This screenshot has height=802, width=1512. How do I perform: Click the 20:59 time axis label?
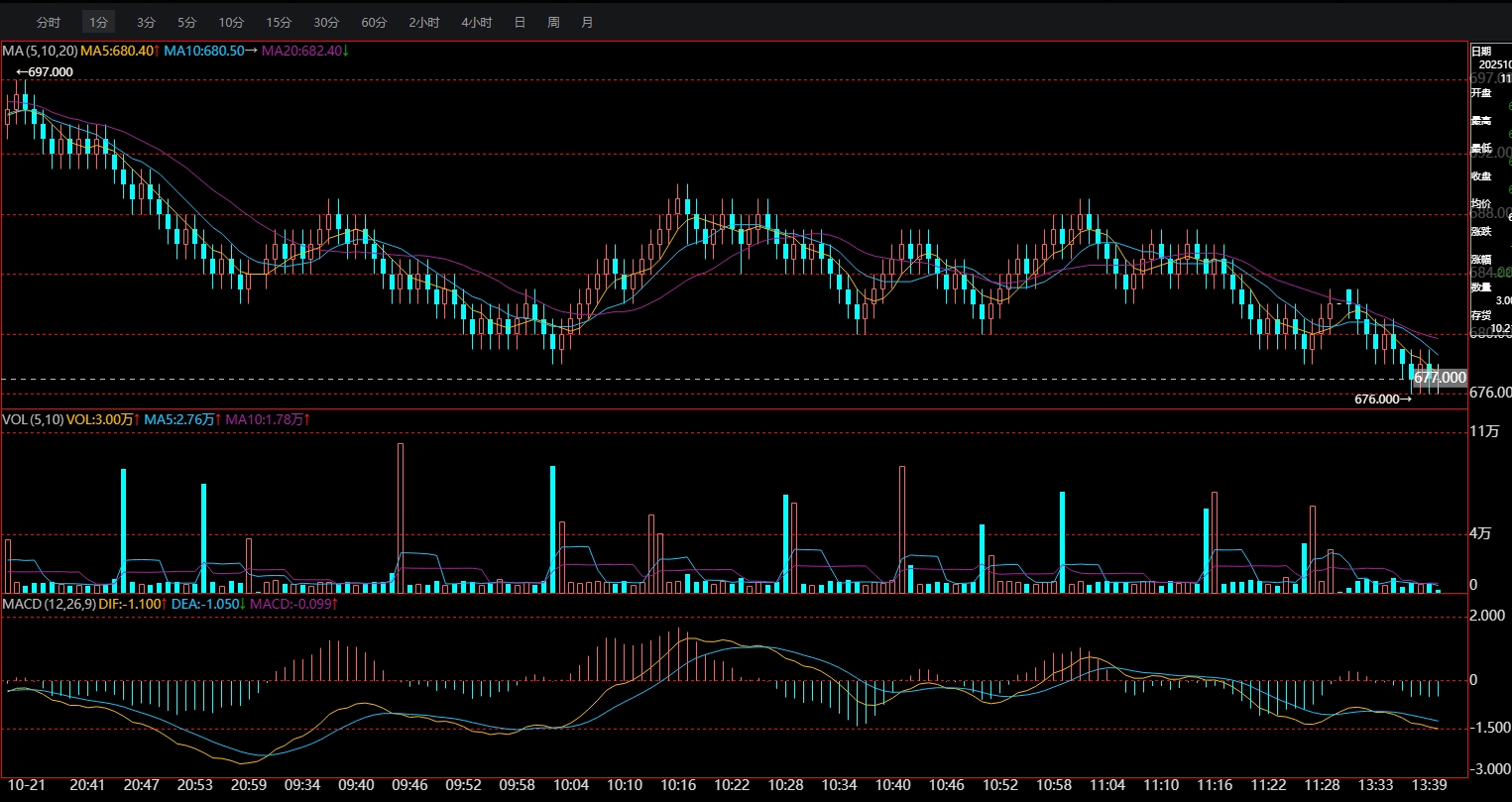249,784
